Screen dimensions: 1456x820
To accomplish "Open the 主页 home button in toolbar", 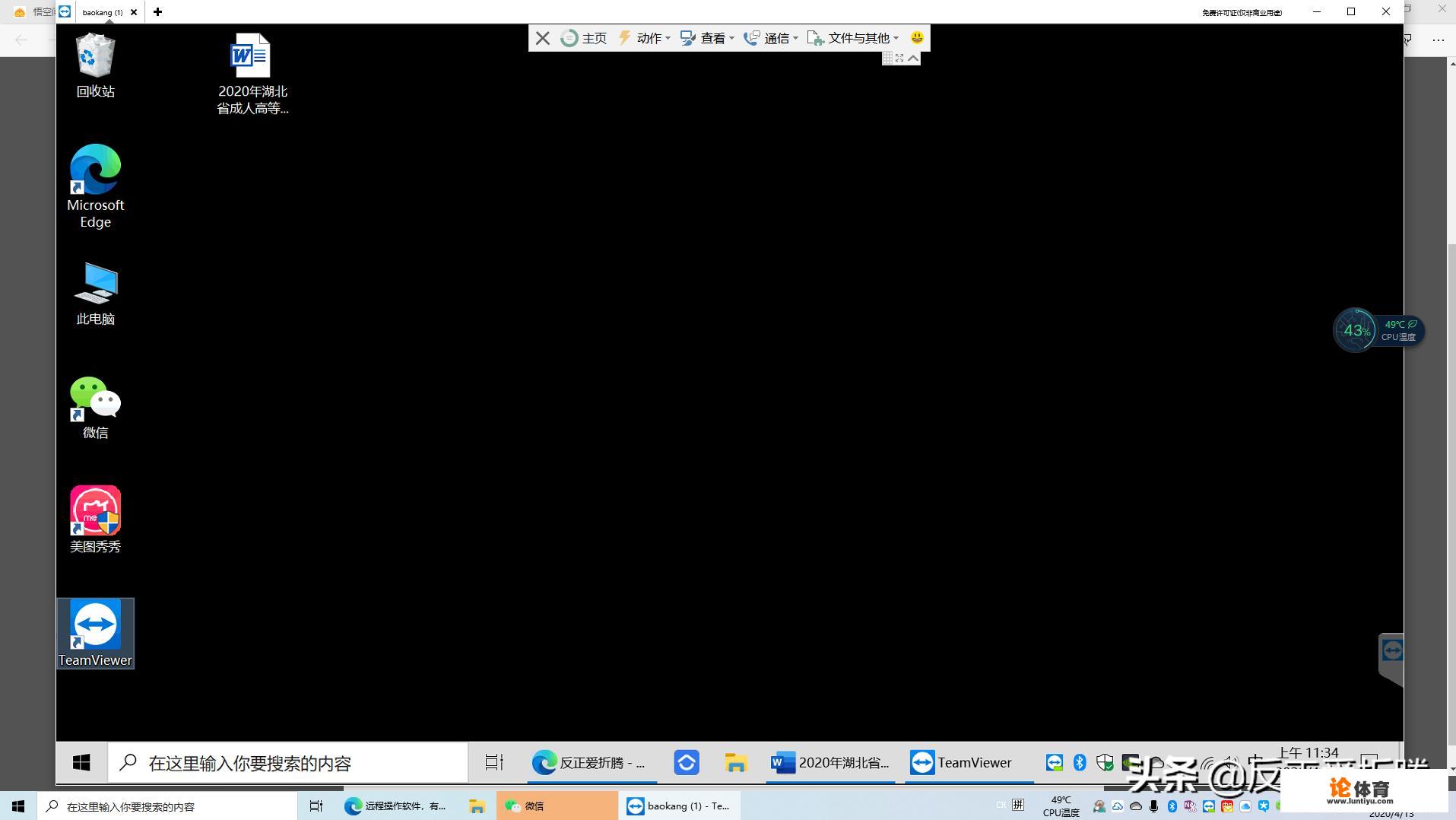I will tap(584, 38).
